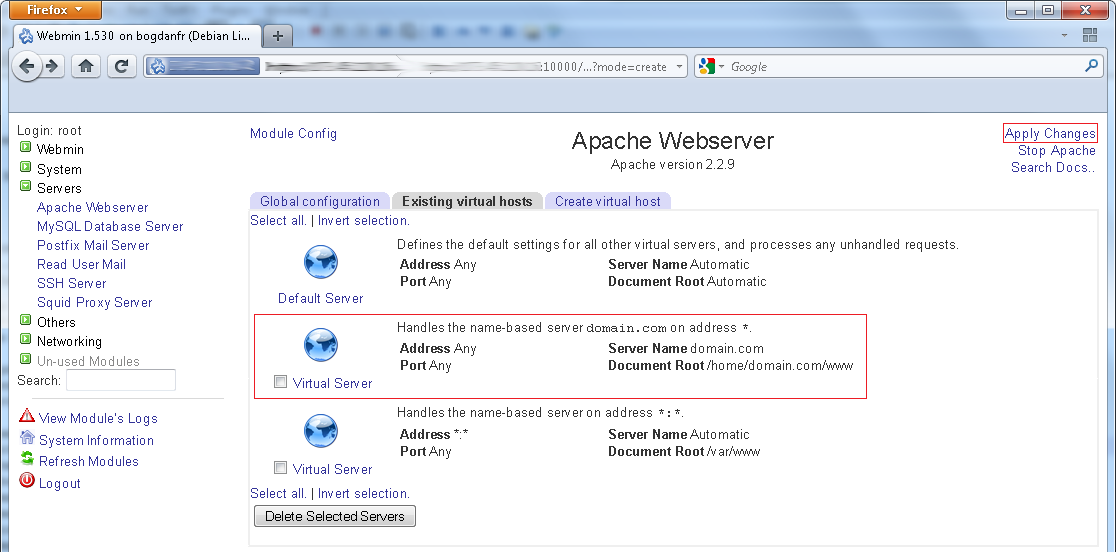This screenshot has height=552, width=1119.
Task: Tick the checkbox for /var/www Virtual Server
Action: point(281,468)
